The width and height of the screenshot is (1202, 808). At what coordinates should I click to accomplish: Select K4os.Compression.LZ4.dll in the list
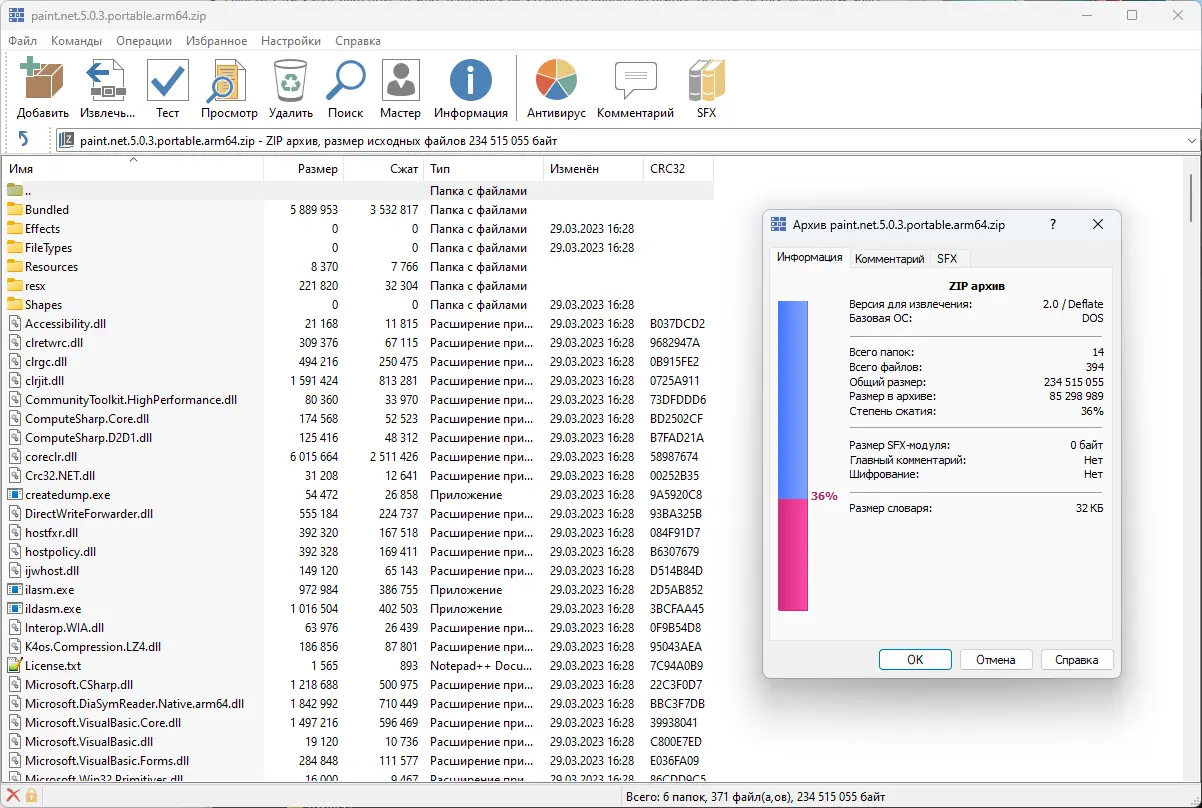point(359,646)
